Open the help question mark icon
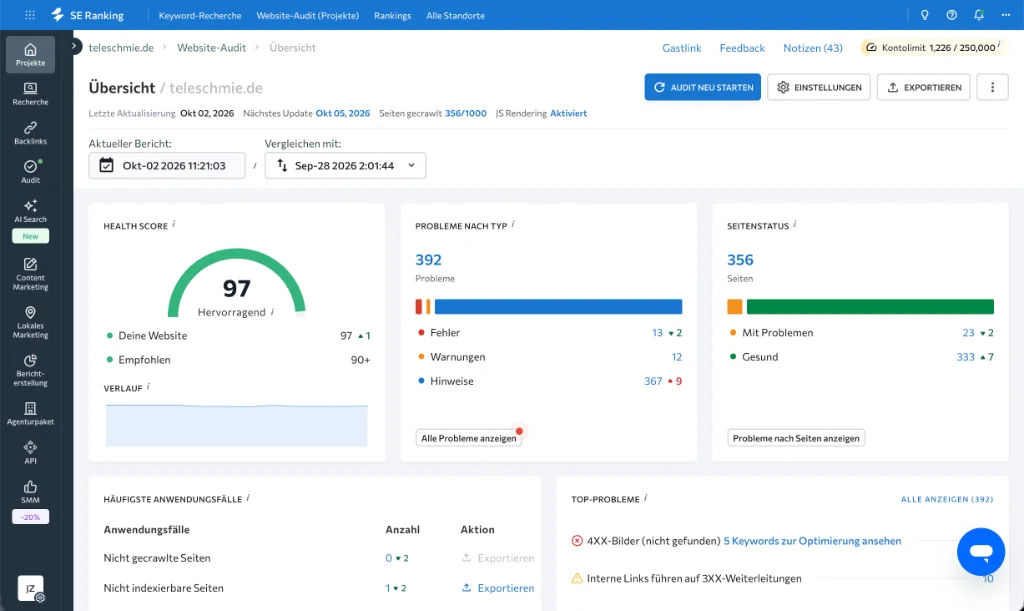Viewport: 1024px width, 611px height. point(952,15)
